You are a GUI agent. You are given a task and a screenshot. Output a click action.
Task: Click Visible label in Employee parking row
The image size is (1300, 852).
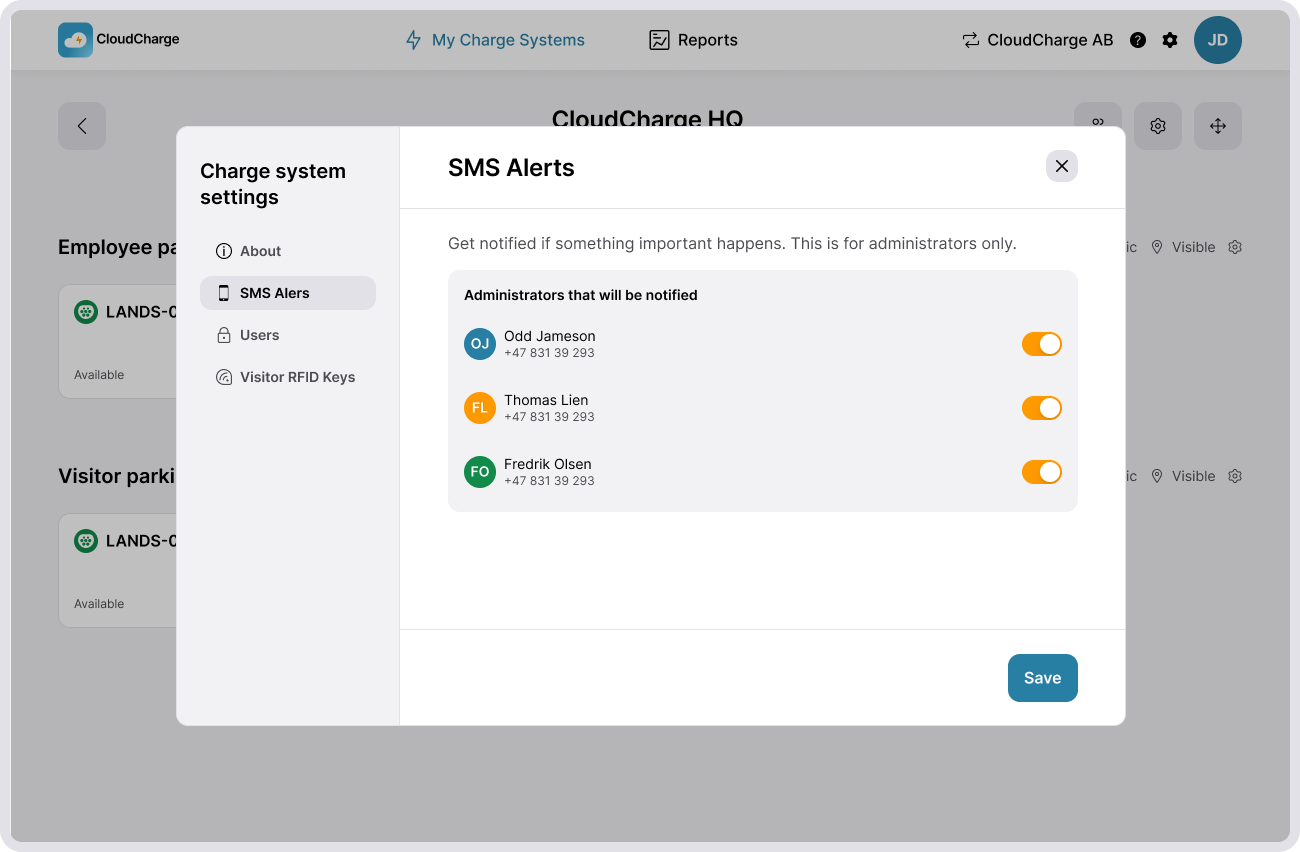[1194, 247]
